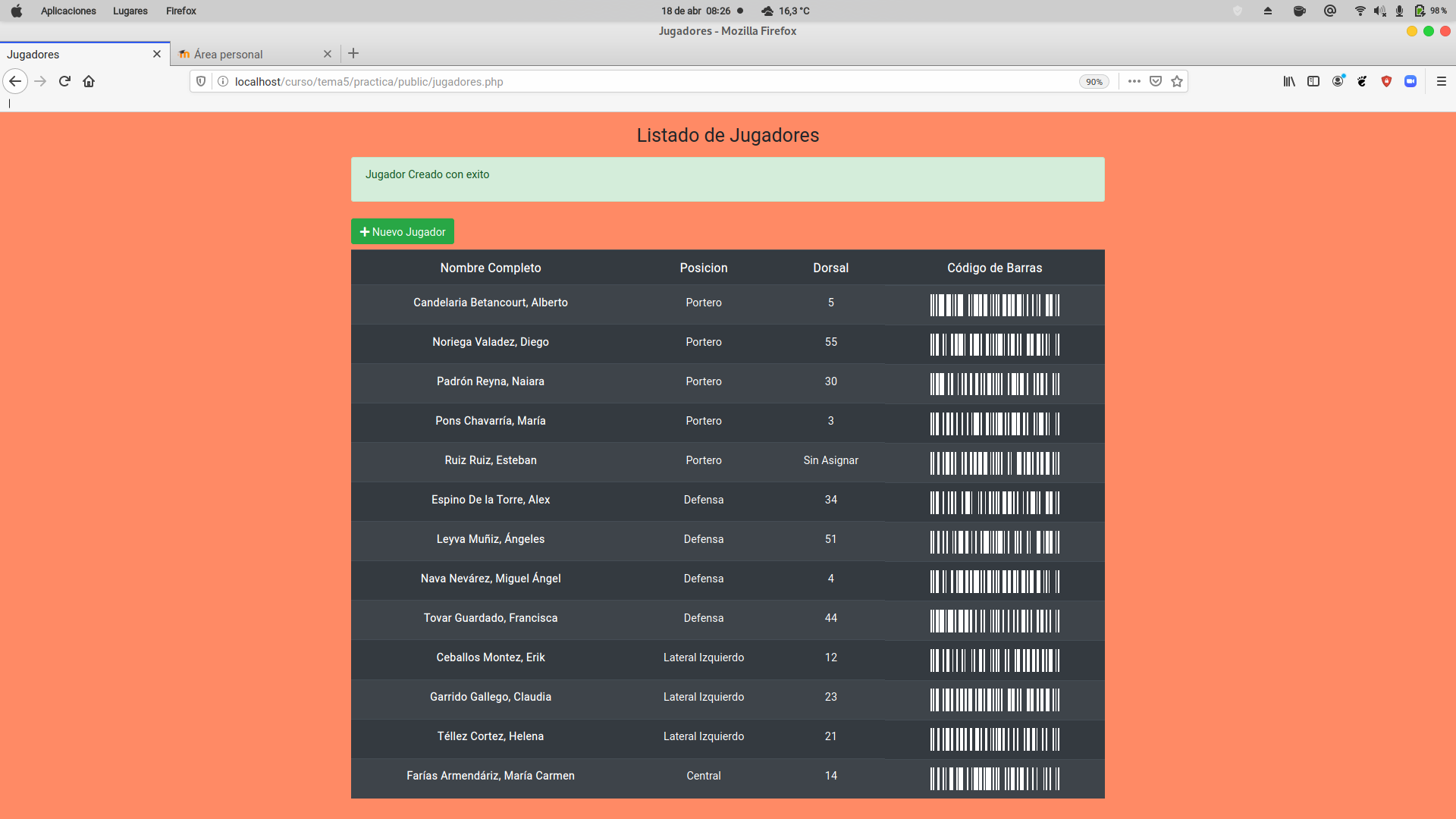
Task: Select Ruiz Ruiz, Esteban name cell
Action: [491, 460]
